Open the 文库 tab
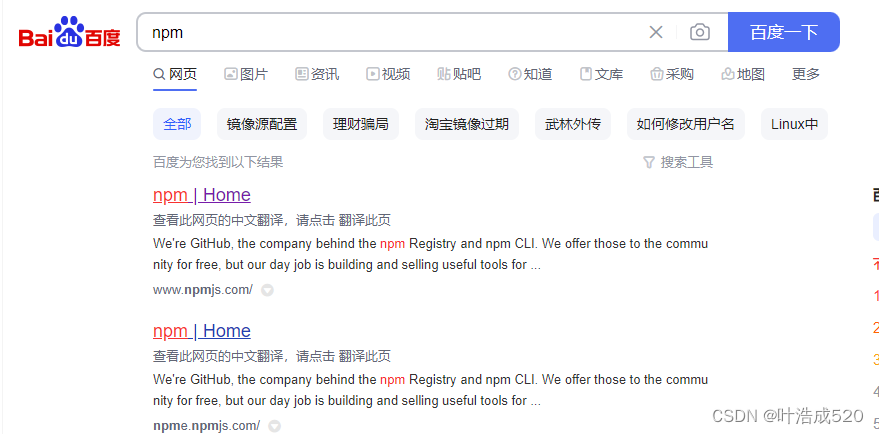The height and width of the screenshot is (434, 879). coord(602,73)
